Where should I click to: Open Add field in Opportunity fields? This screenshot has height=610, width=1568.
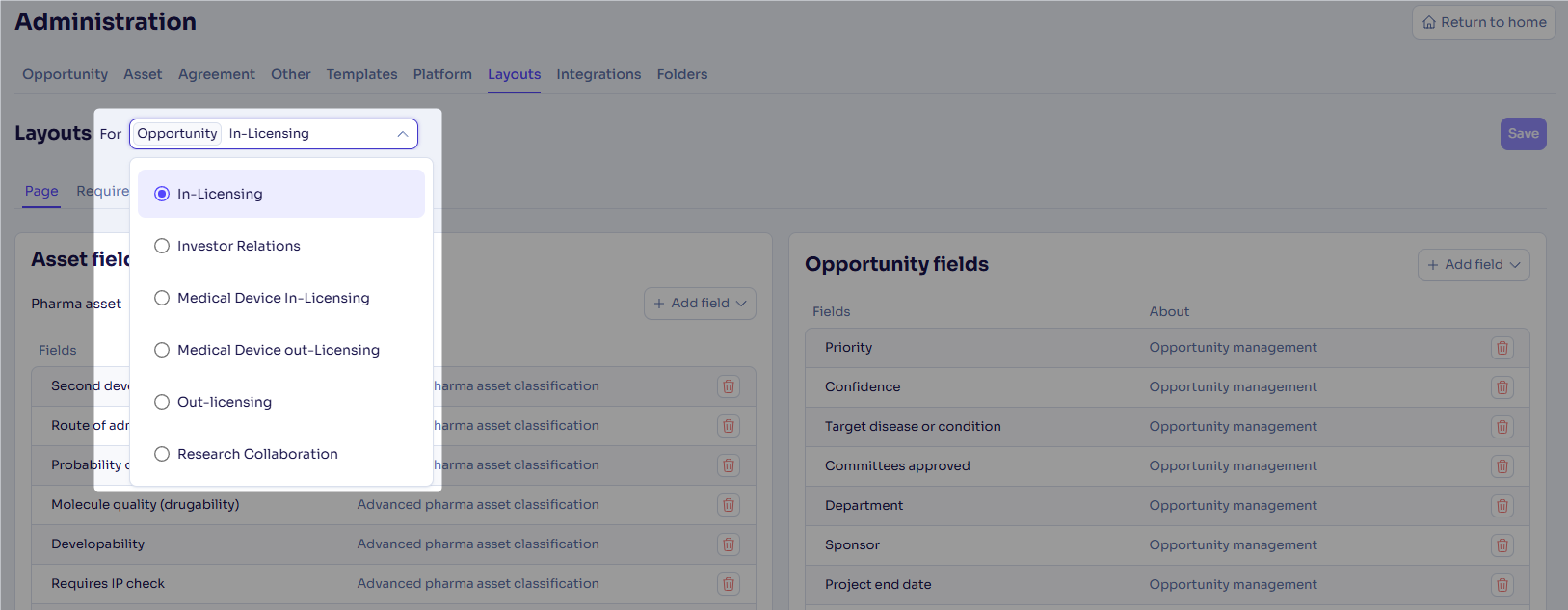tap(1474, 265)
